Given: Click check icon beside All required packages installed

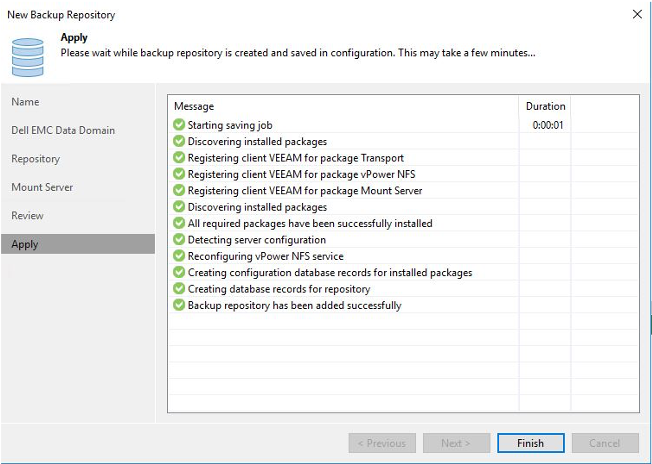Looking at the screenshot, I should click(x=179, y=223).
